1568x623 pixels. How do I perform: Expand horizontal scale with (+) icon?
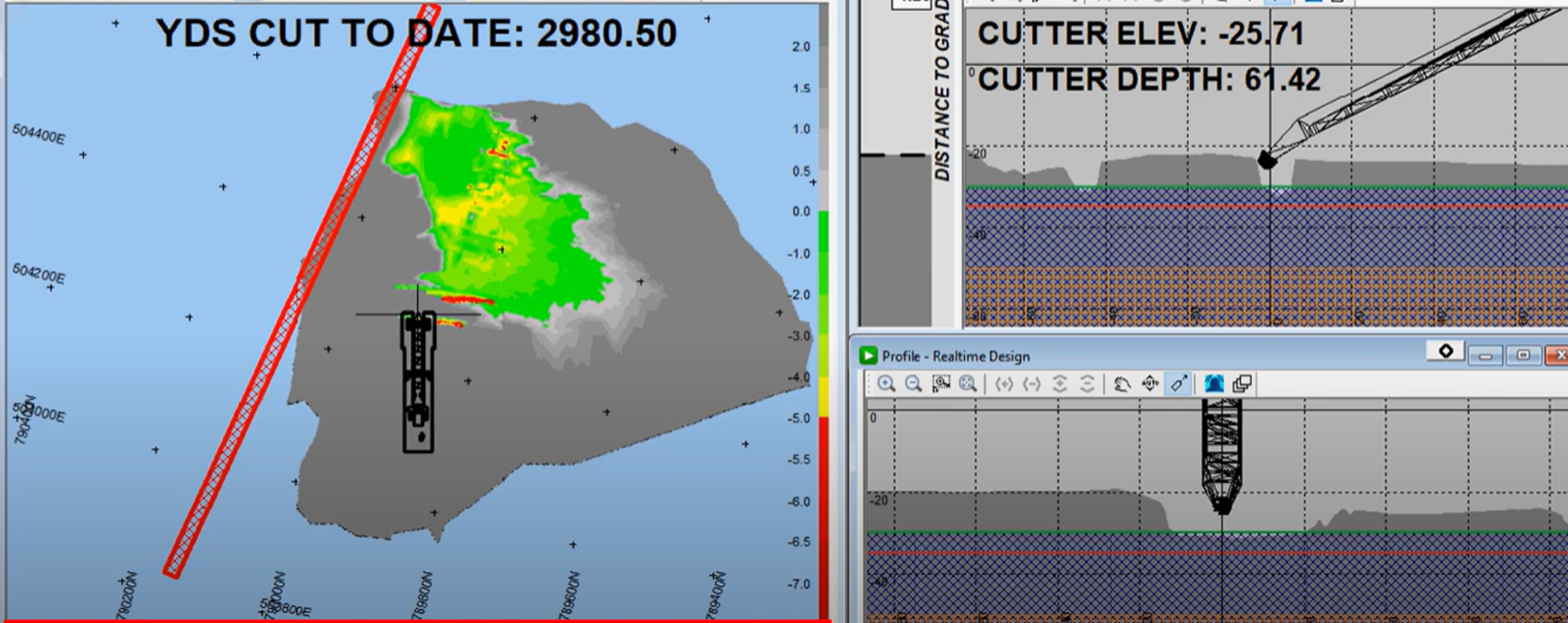[x=1004, y=384]
